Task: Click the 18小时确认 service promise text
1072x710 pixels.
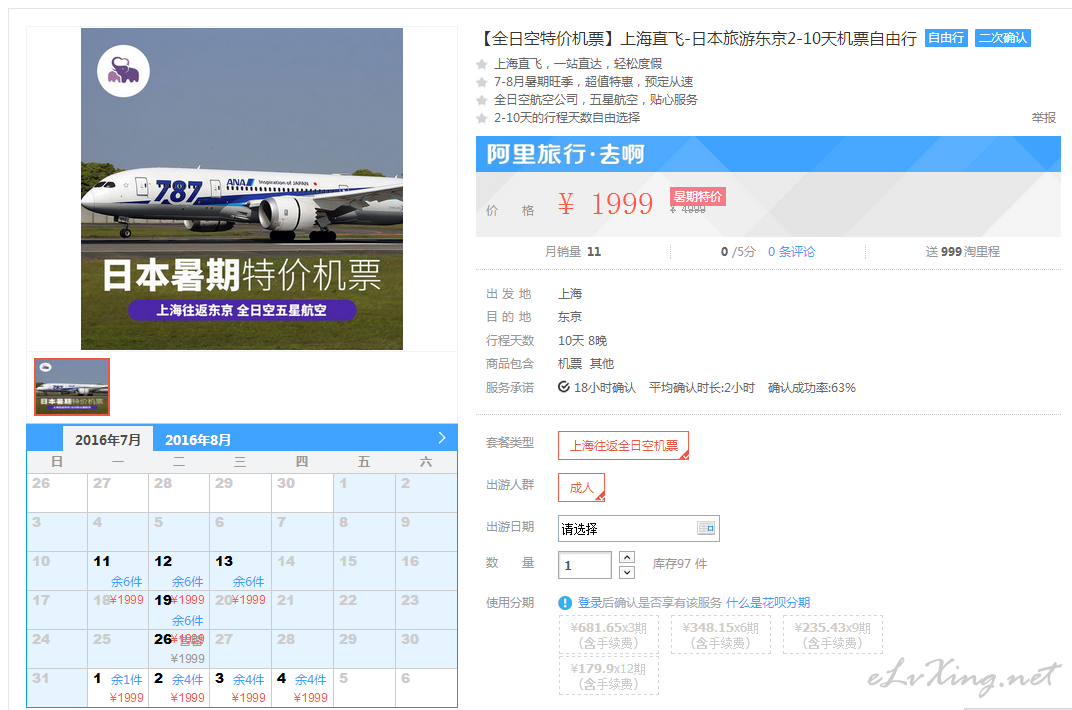Action: click(x=604, y=387)
